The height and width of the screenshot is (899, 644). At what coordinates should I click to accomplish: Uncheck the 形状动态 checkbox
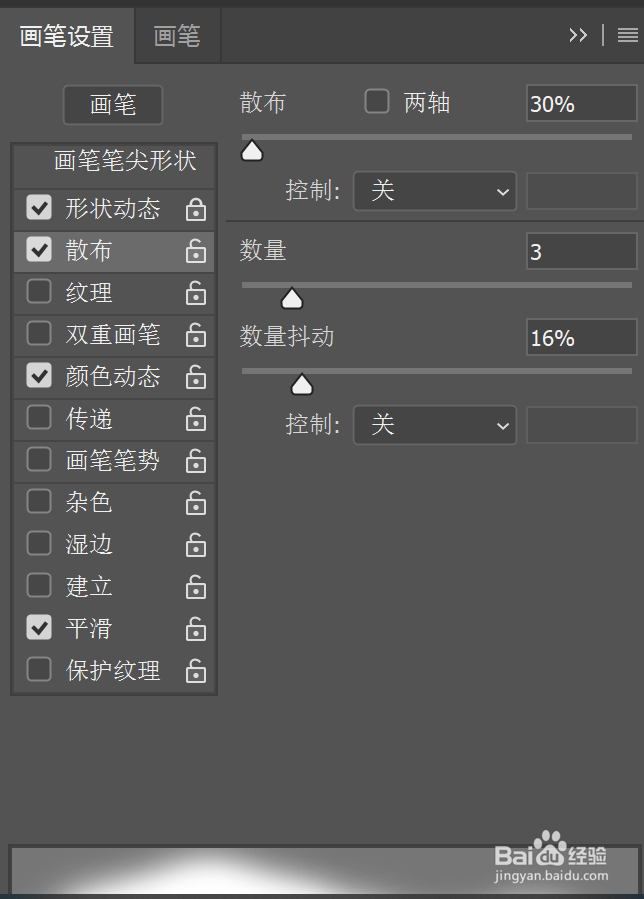[x=39, y=208]
